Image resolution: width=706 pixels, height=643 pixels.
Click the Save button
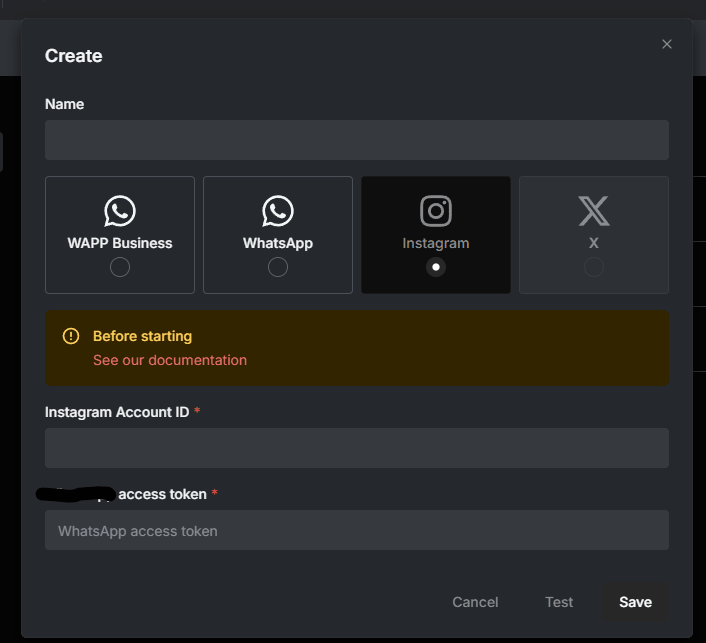[635, 602]
